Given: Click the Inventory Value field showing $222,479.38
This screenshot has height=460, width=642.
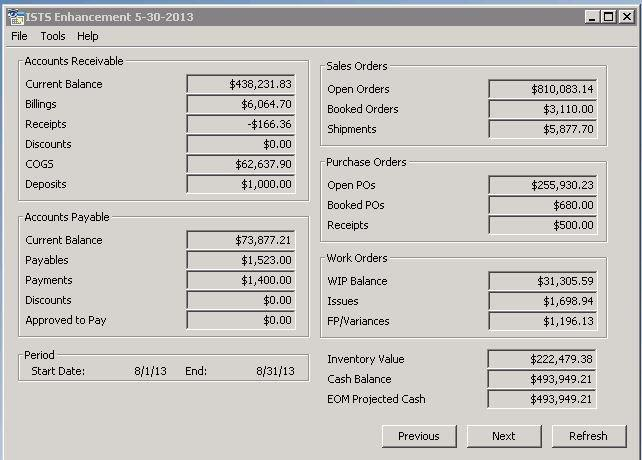Looking at the screenshot, I should [x=542, y=359].
